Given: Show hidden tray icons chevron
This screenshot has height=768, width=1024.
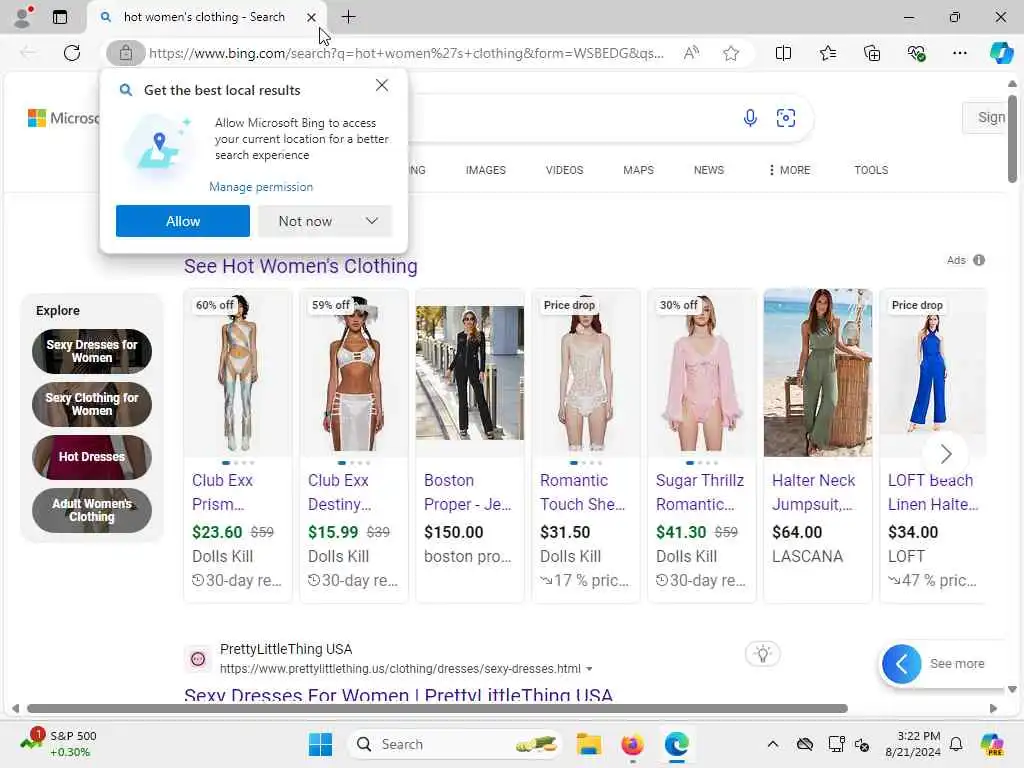Looking at the screenshot, I should tap(773, 744).
